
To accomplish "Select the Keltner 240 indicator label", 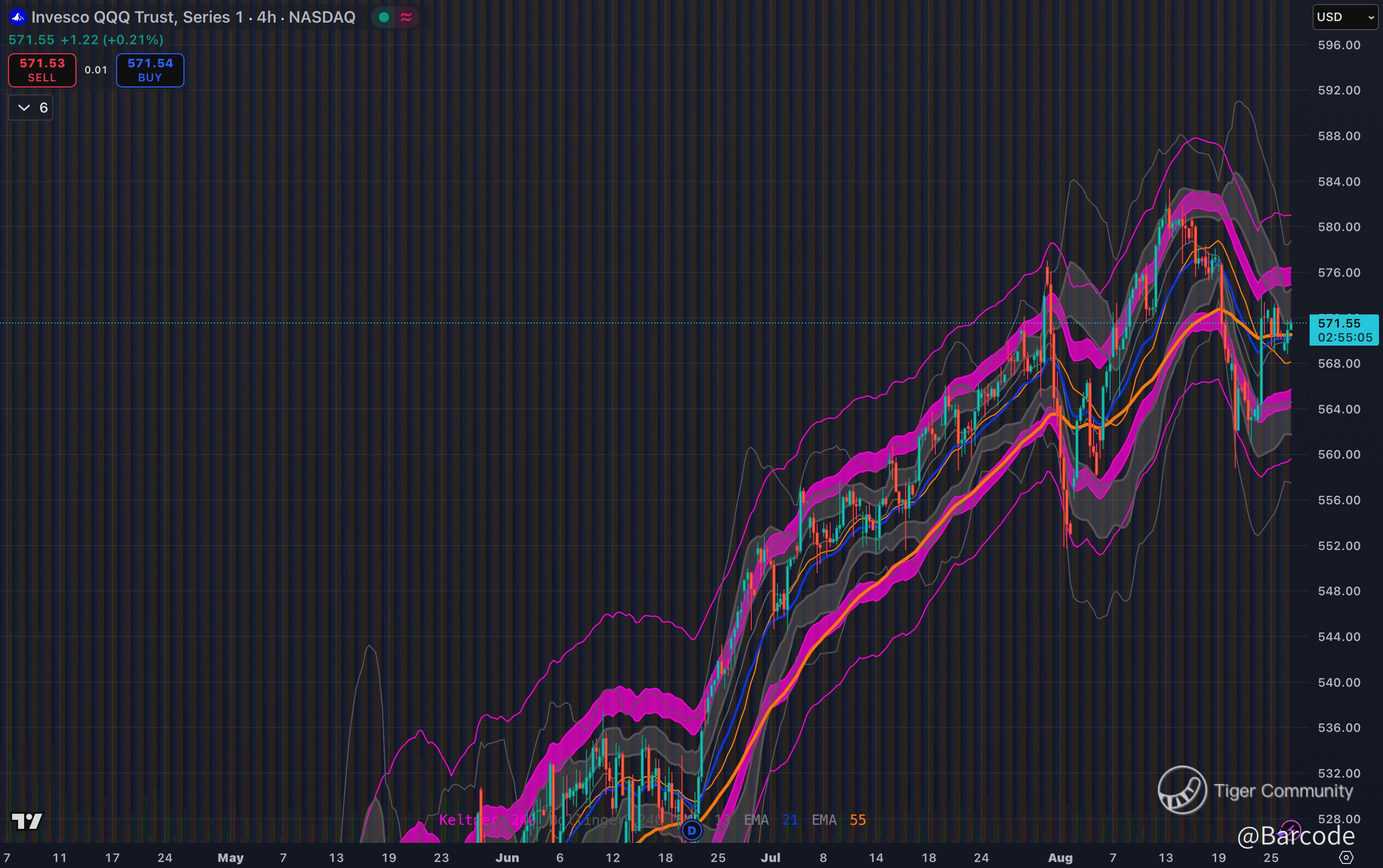I will click(x=486, y=820).
